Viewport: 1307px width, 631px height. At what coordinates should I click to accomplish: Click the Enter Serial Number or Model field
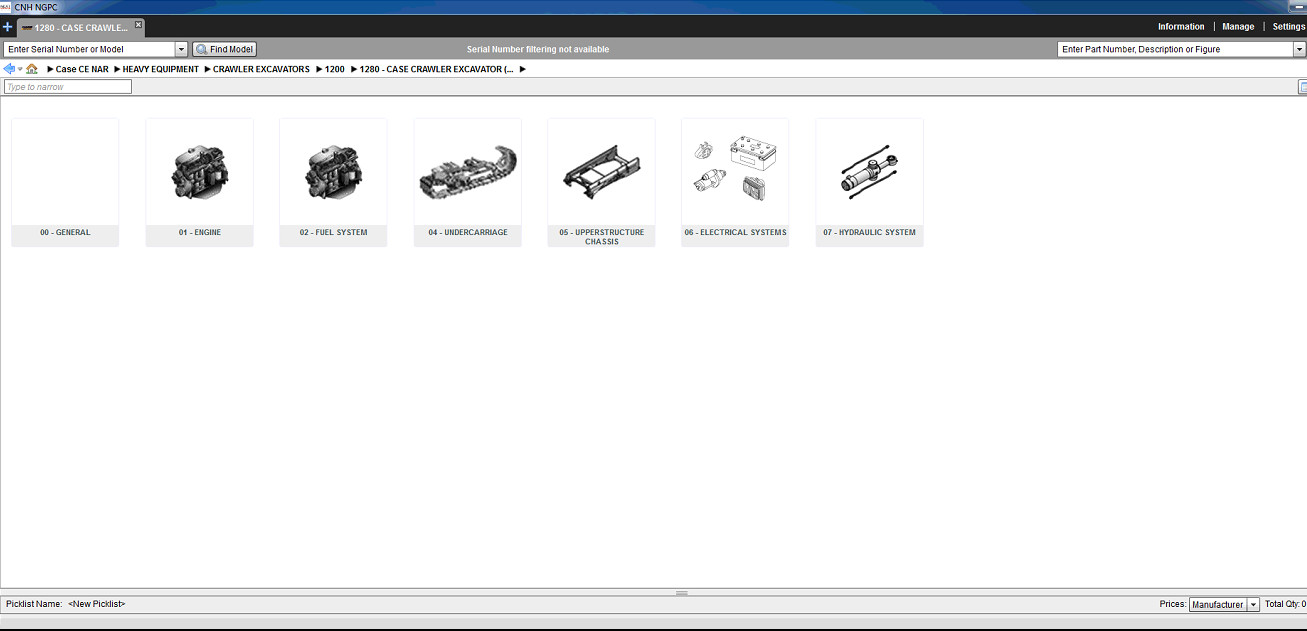(x=89, y=49)
